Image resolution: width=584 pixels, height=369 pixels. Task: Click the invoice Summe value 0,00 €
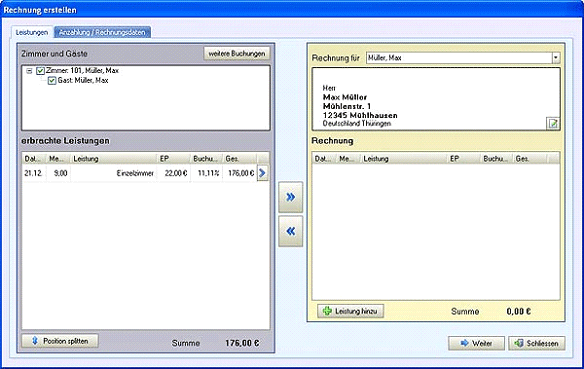click(518, 312)
